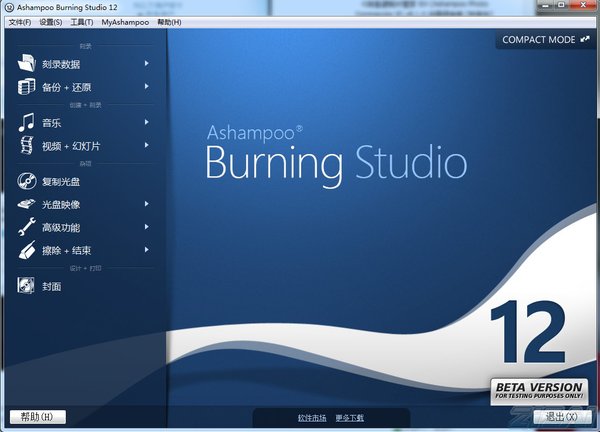Click the 帮助(H) button at bottom left
Viewport: 600px width, 432px height.
(x=38, y=417)
